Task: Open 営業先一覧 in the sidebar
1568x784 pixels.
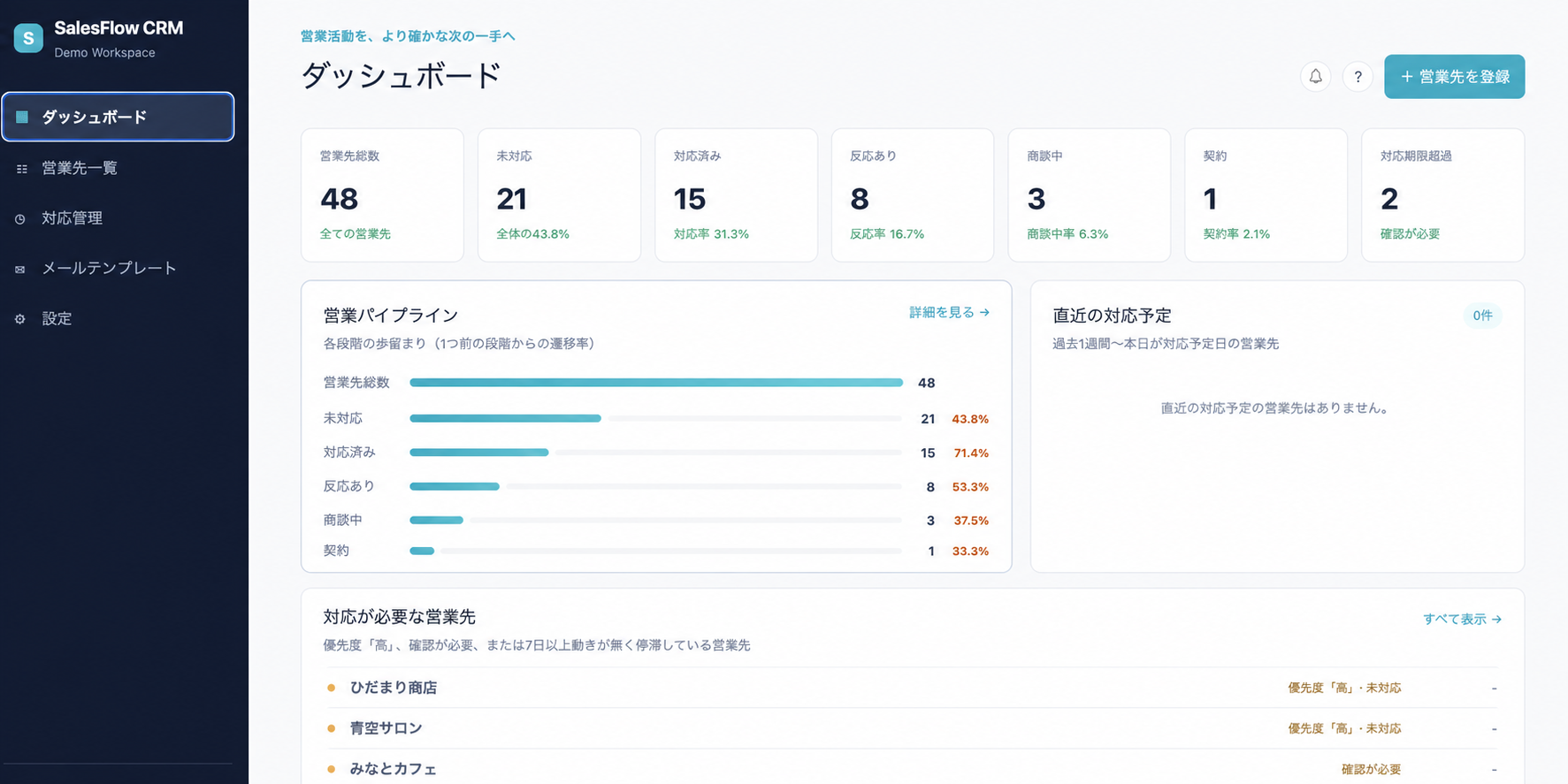Action: [x=118, y=168]
